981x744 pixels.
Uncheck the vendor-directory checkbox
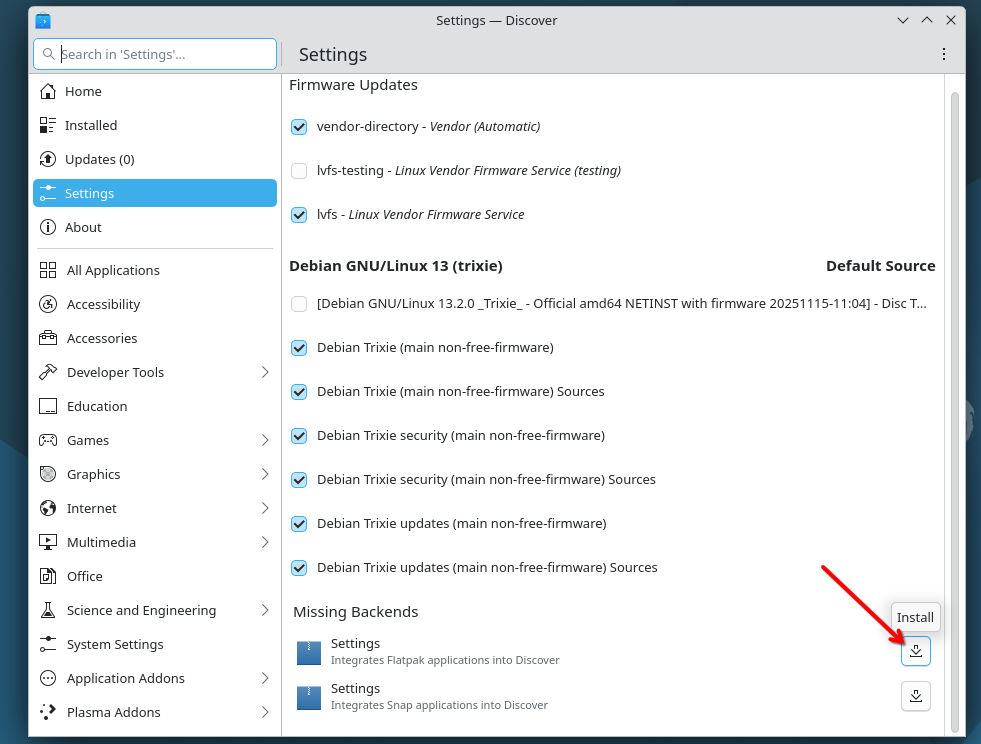tap(299, 127)
